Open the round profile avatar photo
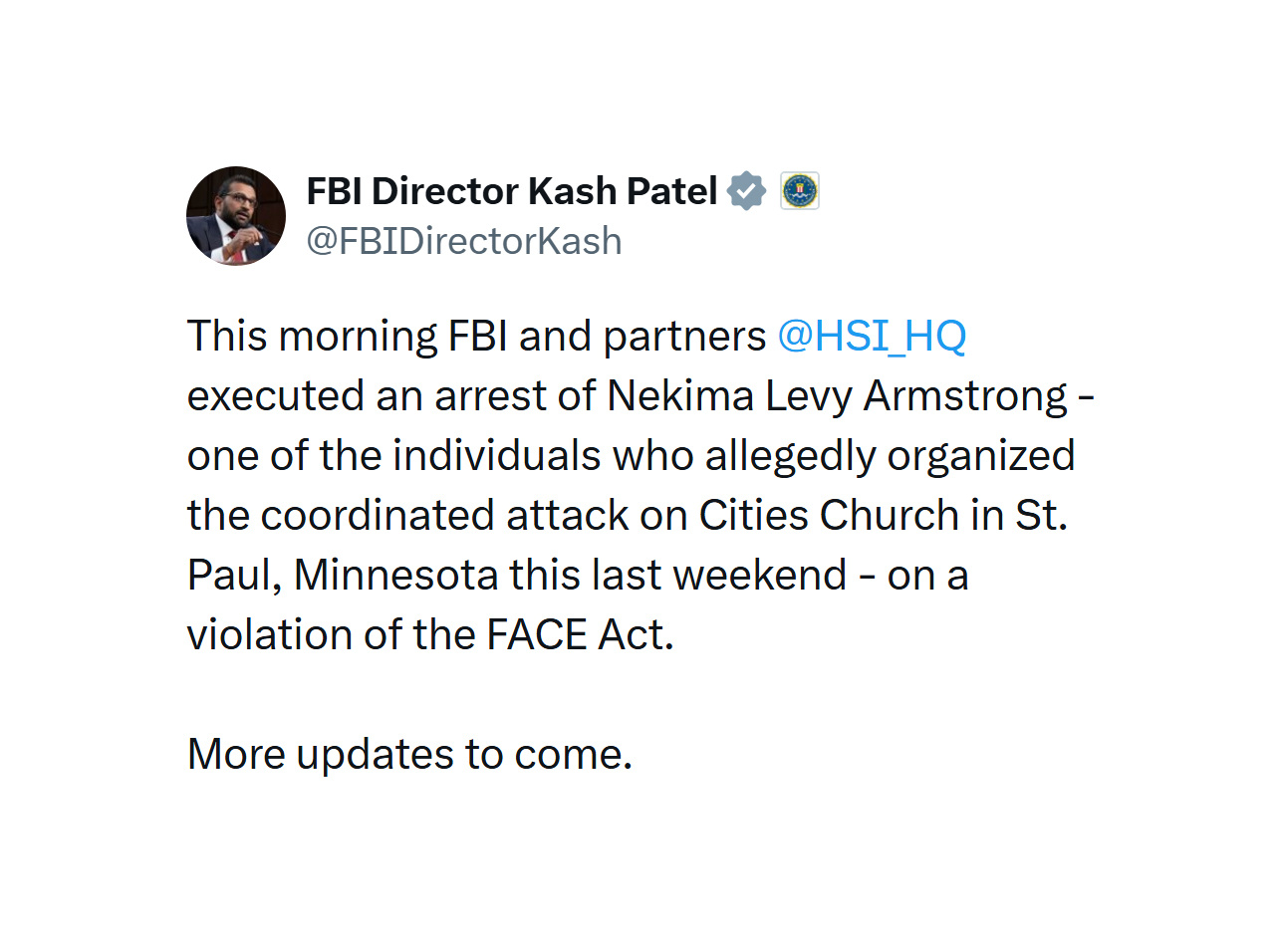This screenshot has height=952, width=1284. (236, 216)
